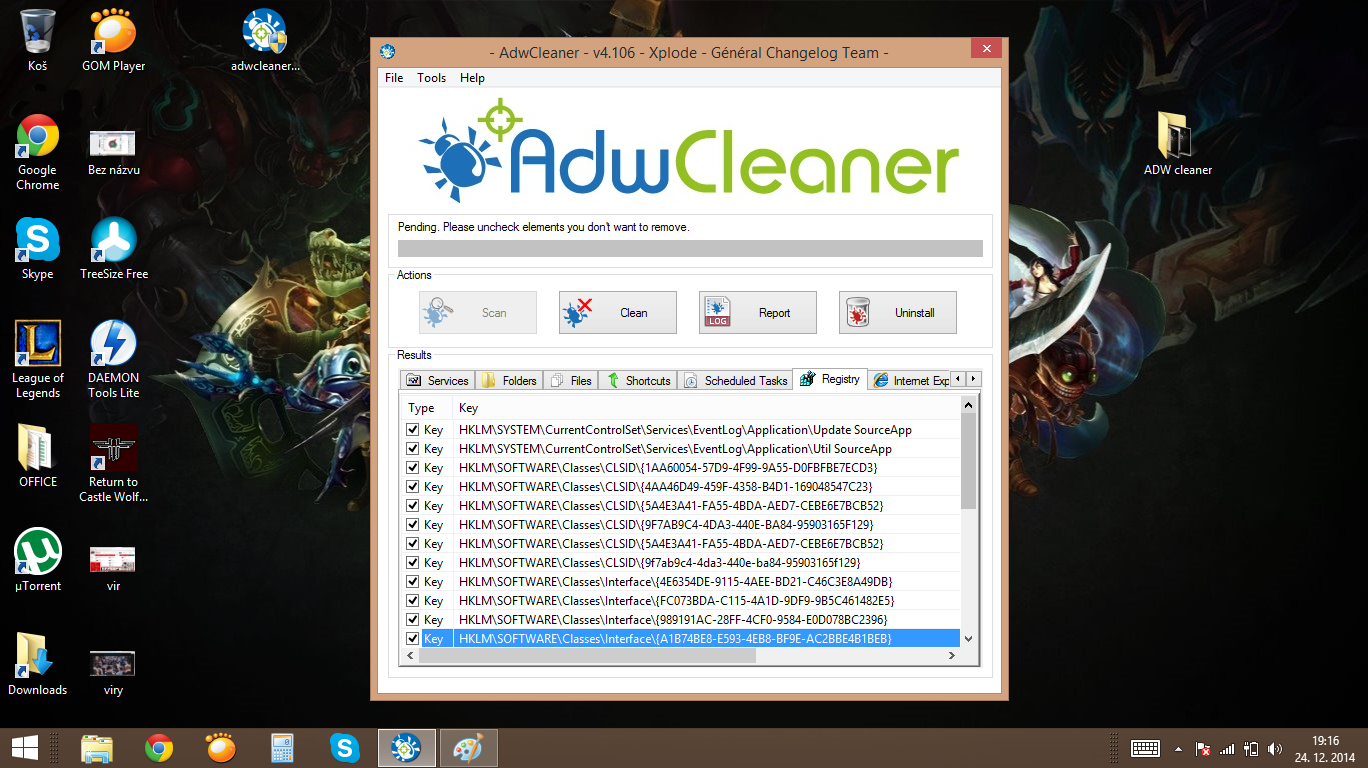Open the Tools menu
The width and height of the screenshot is (1368, 768).
pyautogui.click(x=432, y=78)
